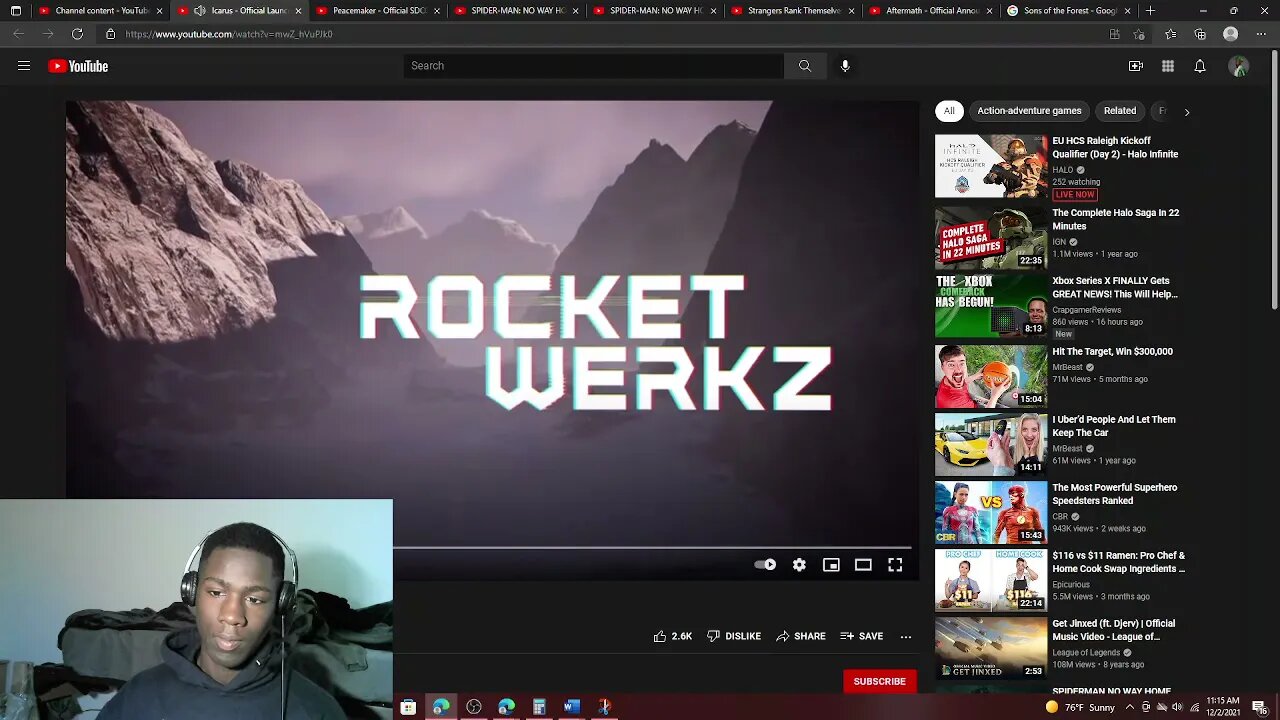1280x720 pixels.
Task: Open Get Jinxed music video thumbnail
Action: pos(991,648)
